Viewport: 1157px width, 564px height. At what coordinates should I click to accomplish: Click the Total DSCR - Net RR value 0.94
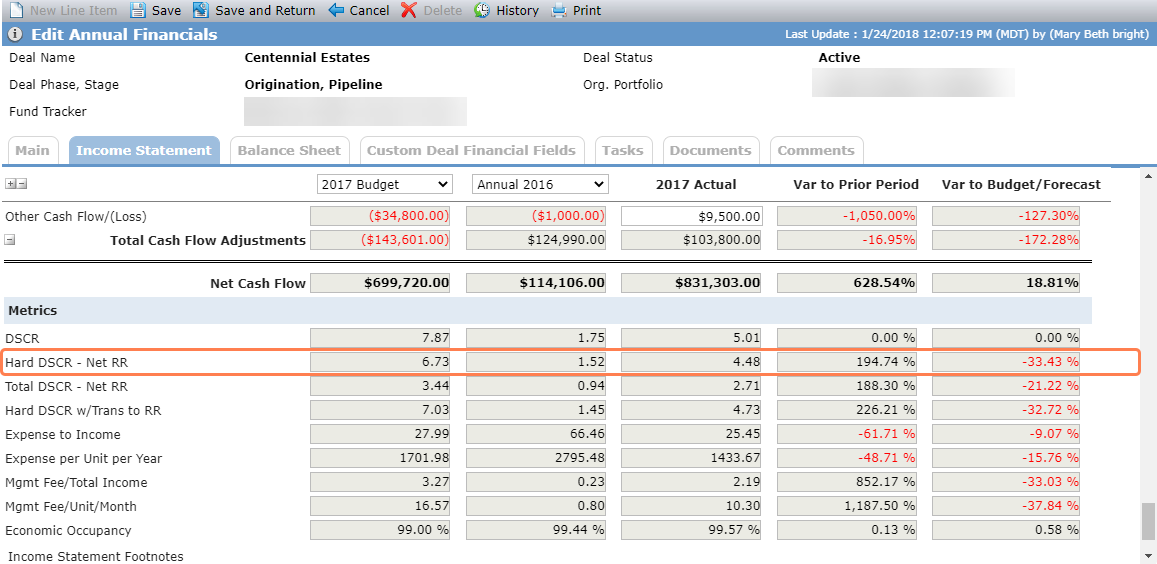536,386
